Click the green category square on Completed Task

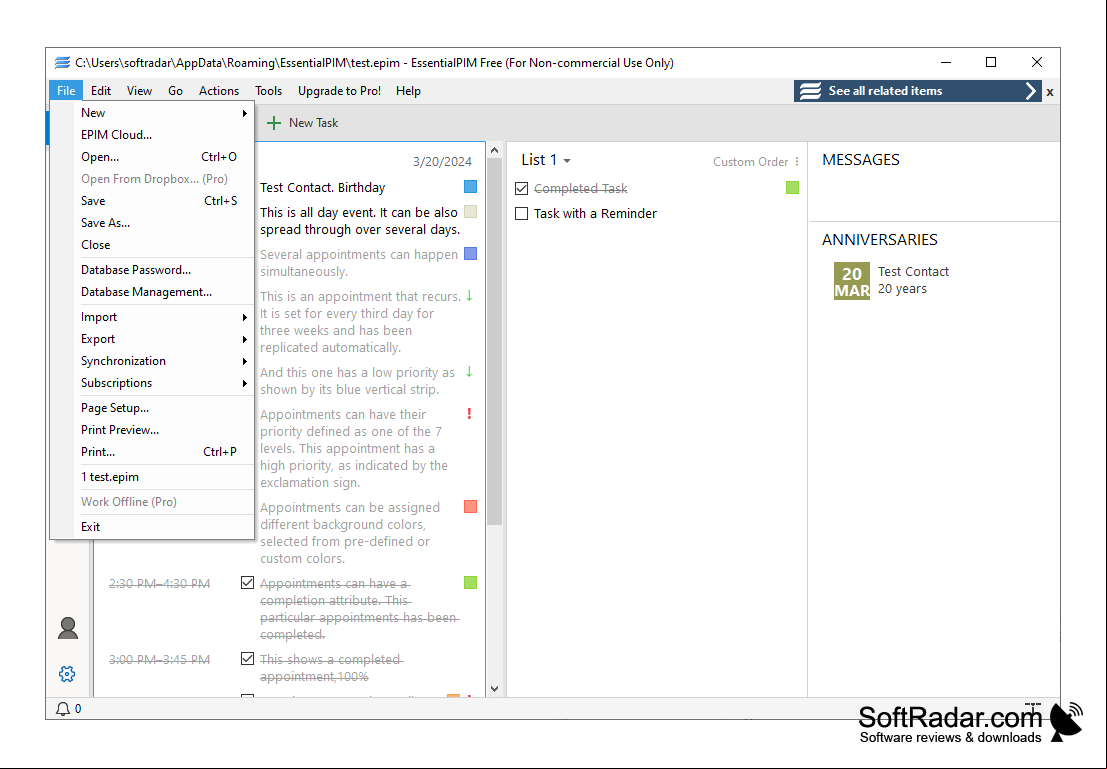click(792, 187)
